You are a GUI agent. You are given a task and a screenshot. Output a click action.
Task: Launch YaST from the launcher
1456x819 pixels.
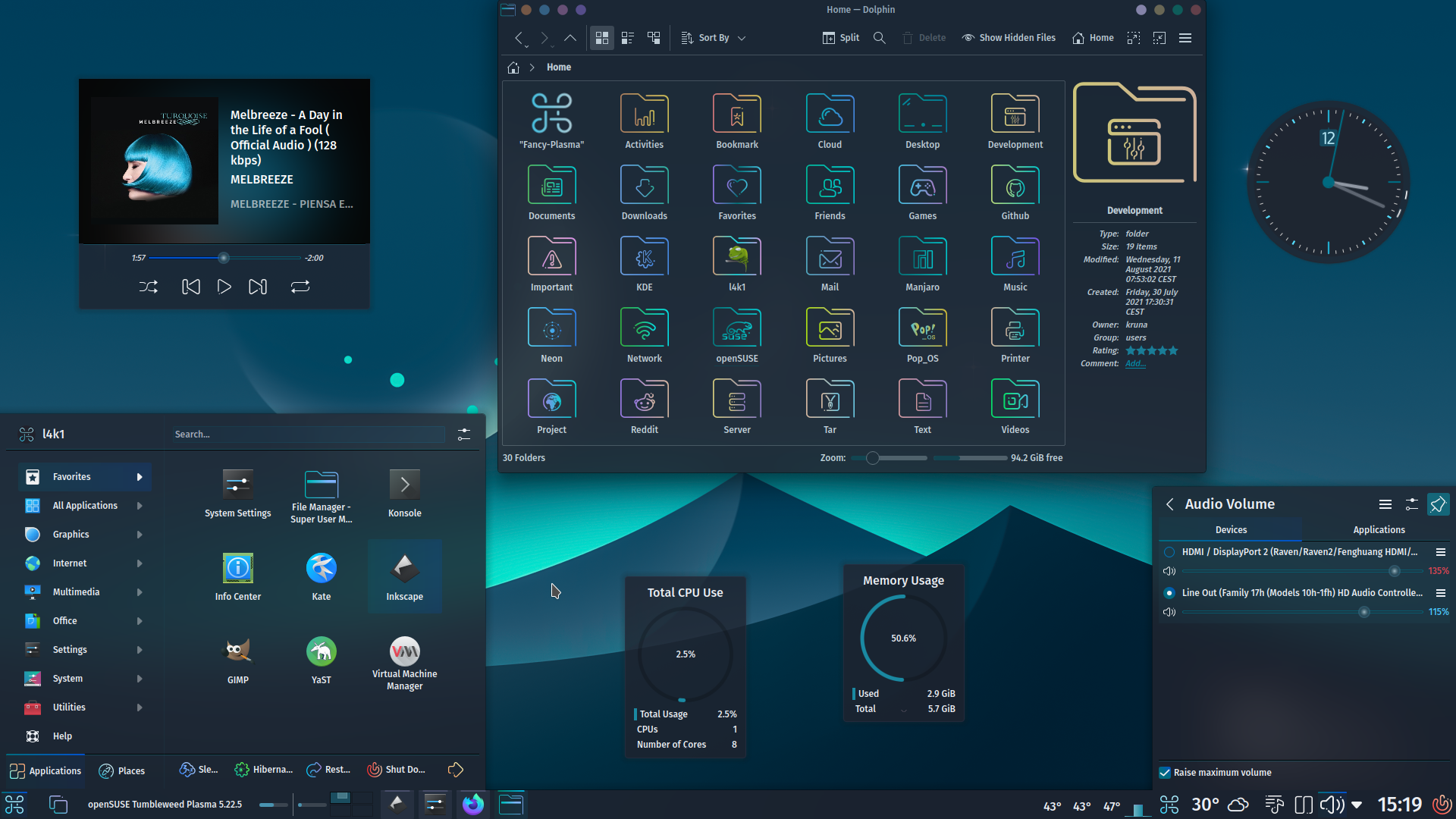322,661
